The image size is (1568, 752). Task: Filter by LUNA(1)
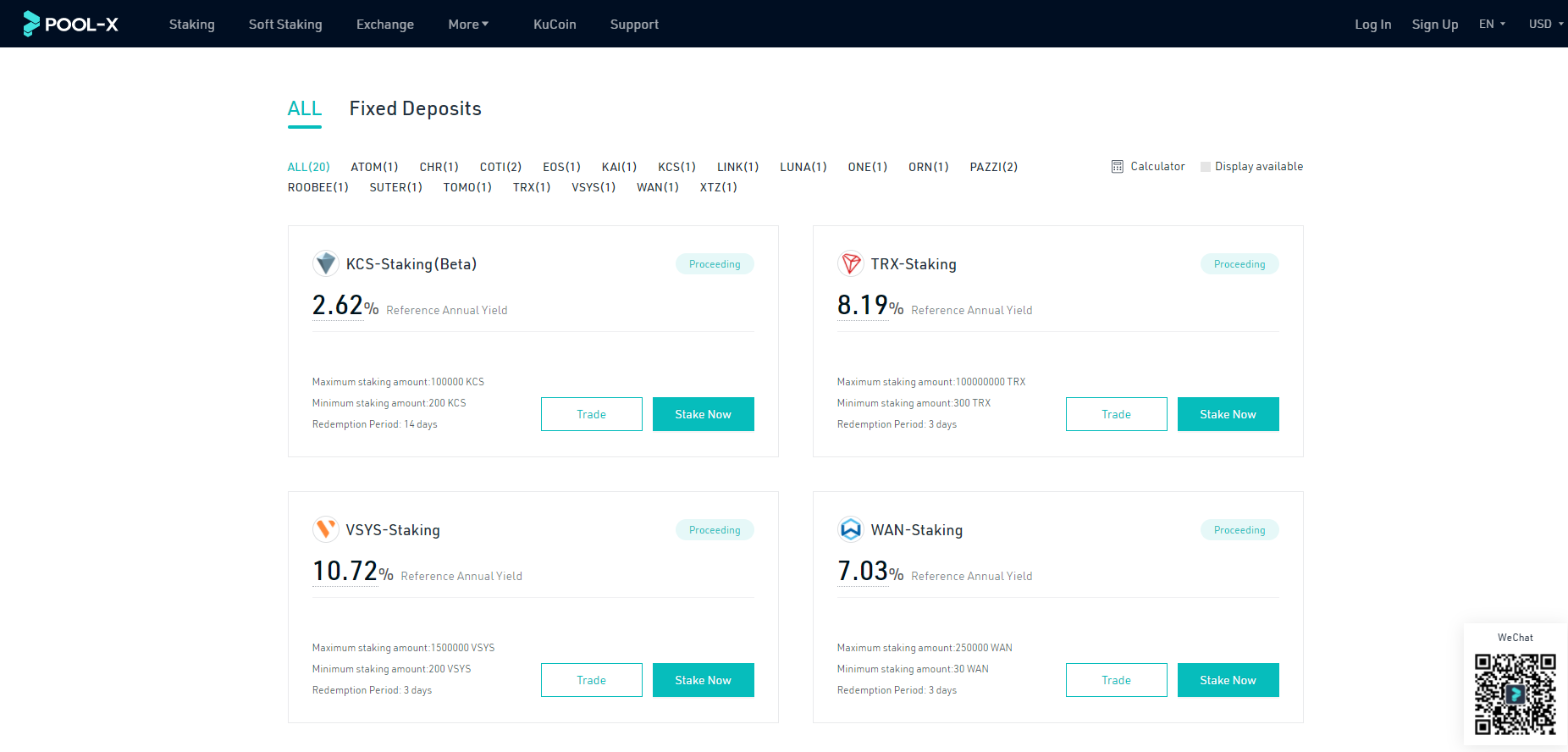803,167
